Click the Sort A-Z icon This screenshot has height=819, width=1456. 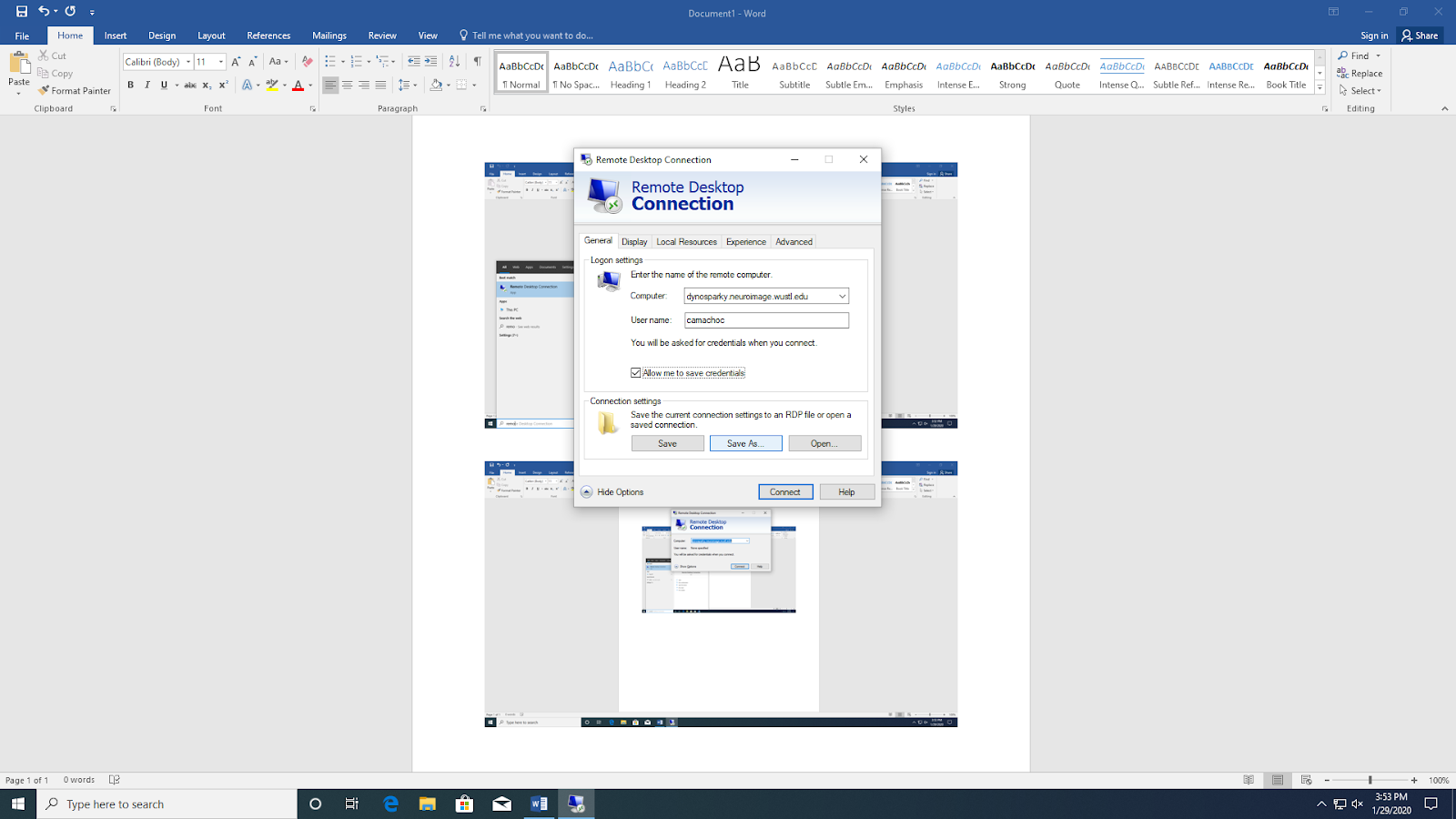(x=454, y=62)
